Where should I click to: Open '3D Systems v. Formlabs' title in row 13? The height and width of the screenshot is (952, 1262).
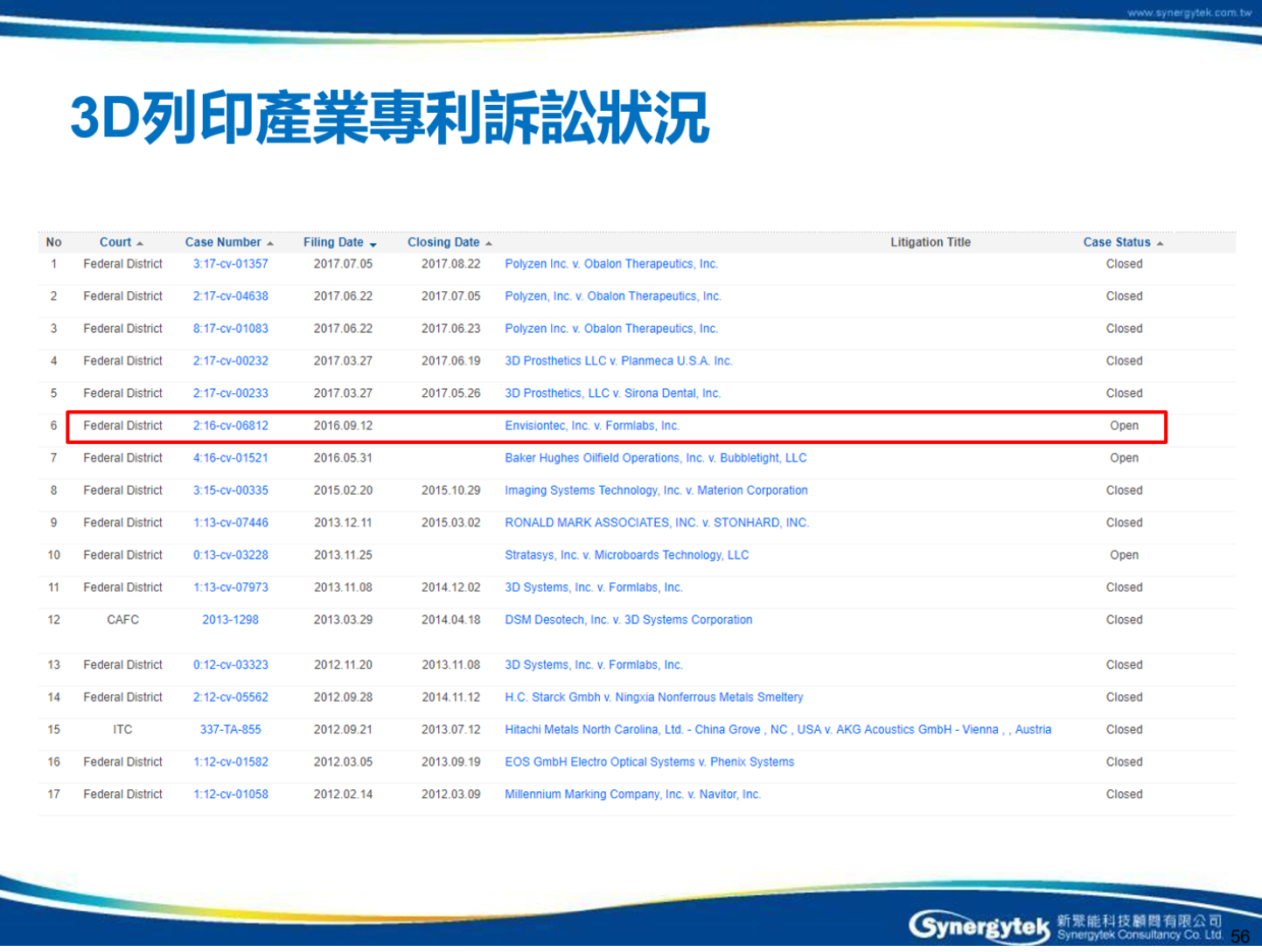(594, 665)
